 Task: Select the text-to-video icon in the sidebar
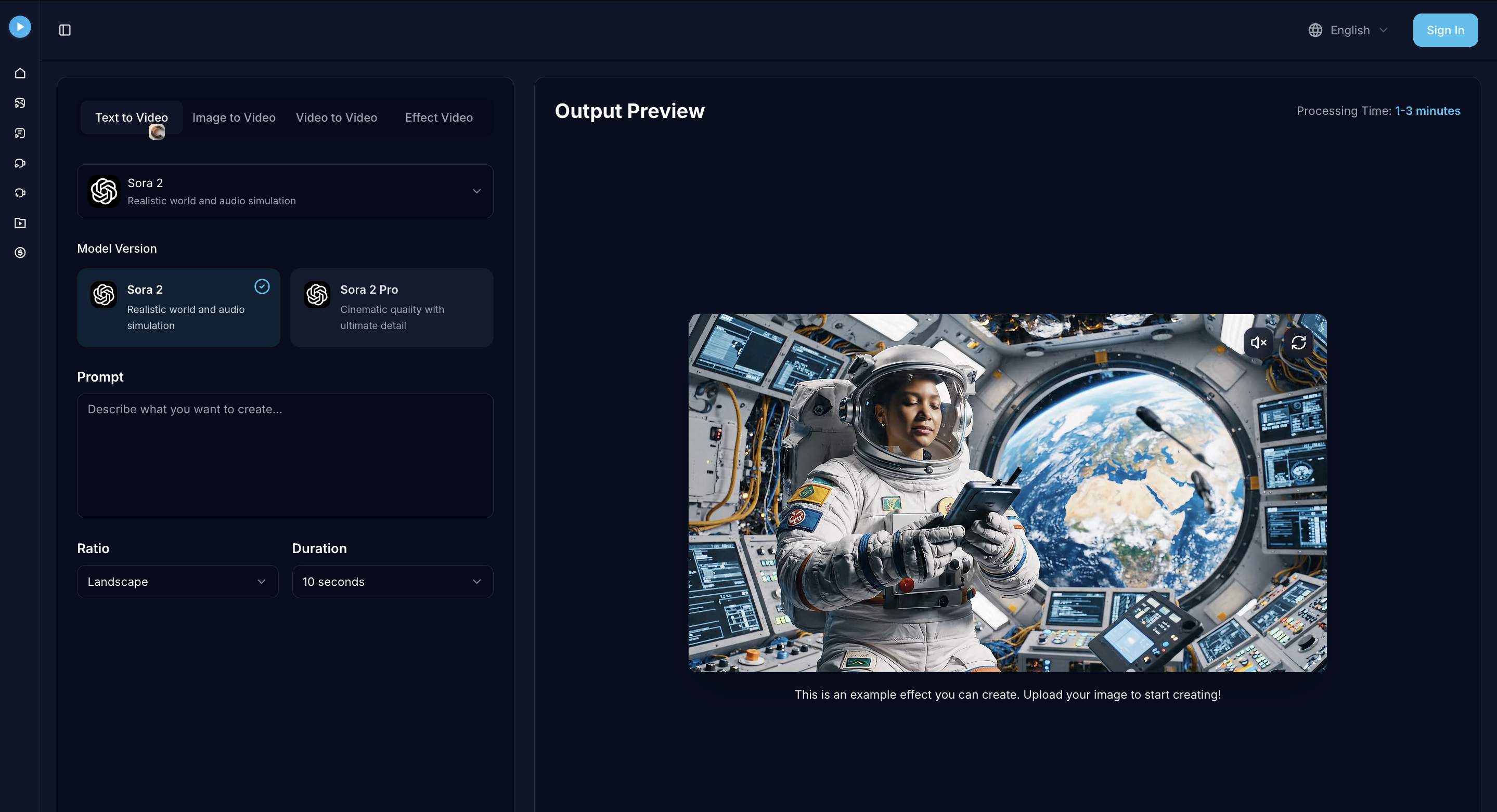tap(20, 133)
